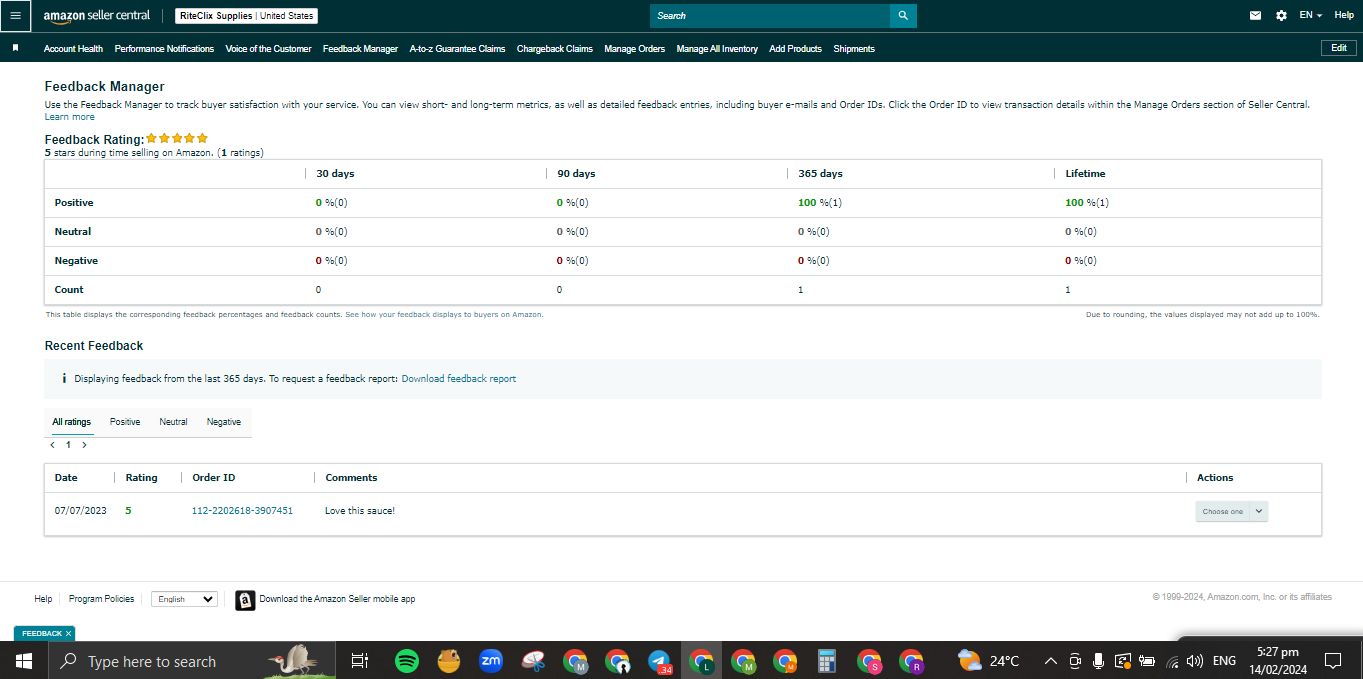1363x679 pixels.
Task: Click the search magnifier button
Action: 903,16
